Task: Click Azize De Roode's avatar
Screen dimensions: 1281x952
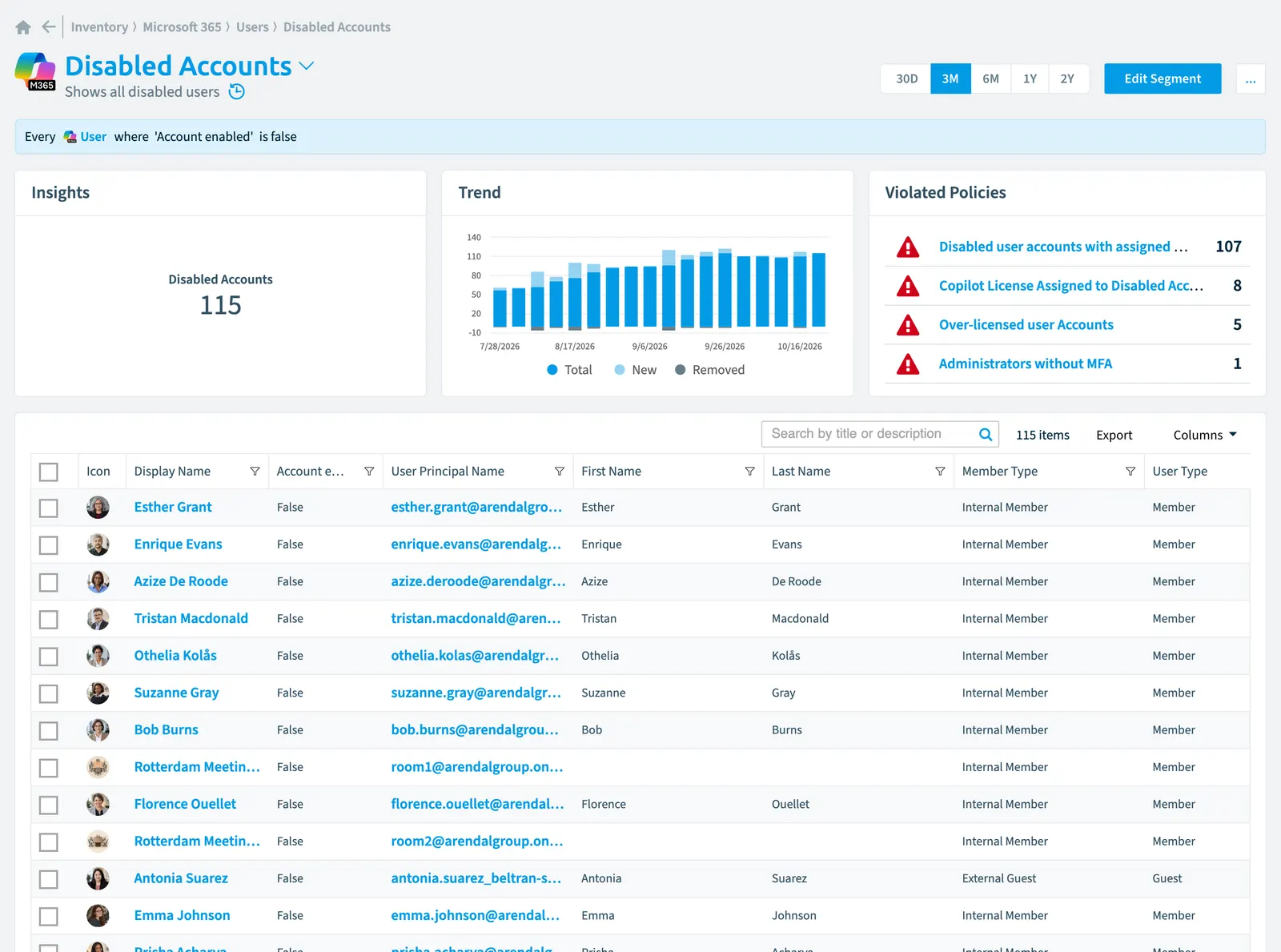Action: pos(98,582)
